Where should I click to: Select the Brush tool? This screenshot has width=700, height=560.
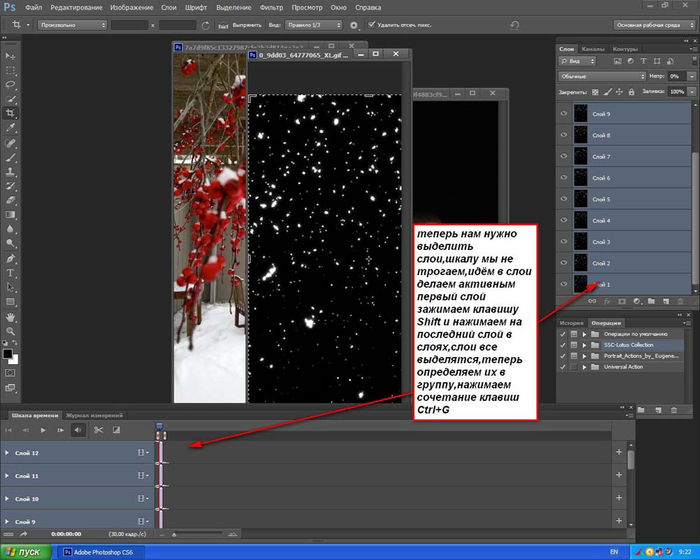10,157
